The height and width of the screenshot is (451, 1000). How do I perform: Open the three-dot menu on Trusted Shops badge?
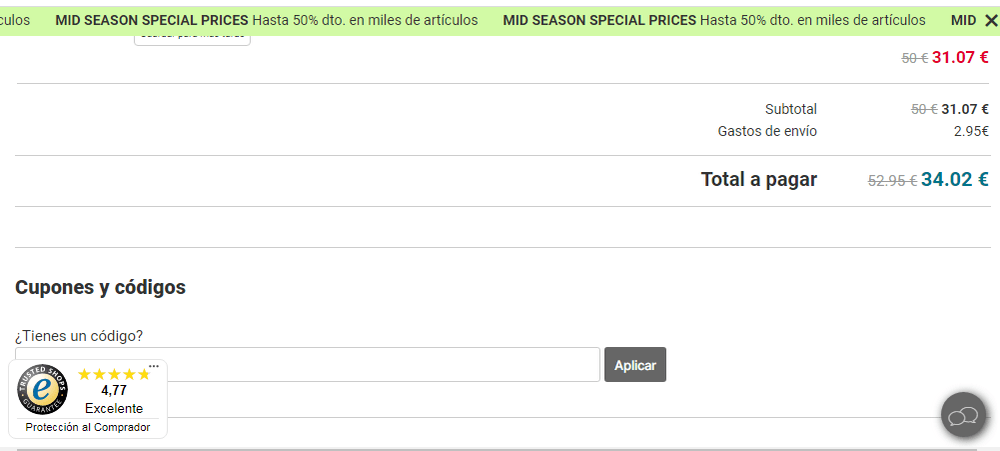coord(154,366)
